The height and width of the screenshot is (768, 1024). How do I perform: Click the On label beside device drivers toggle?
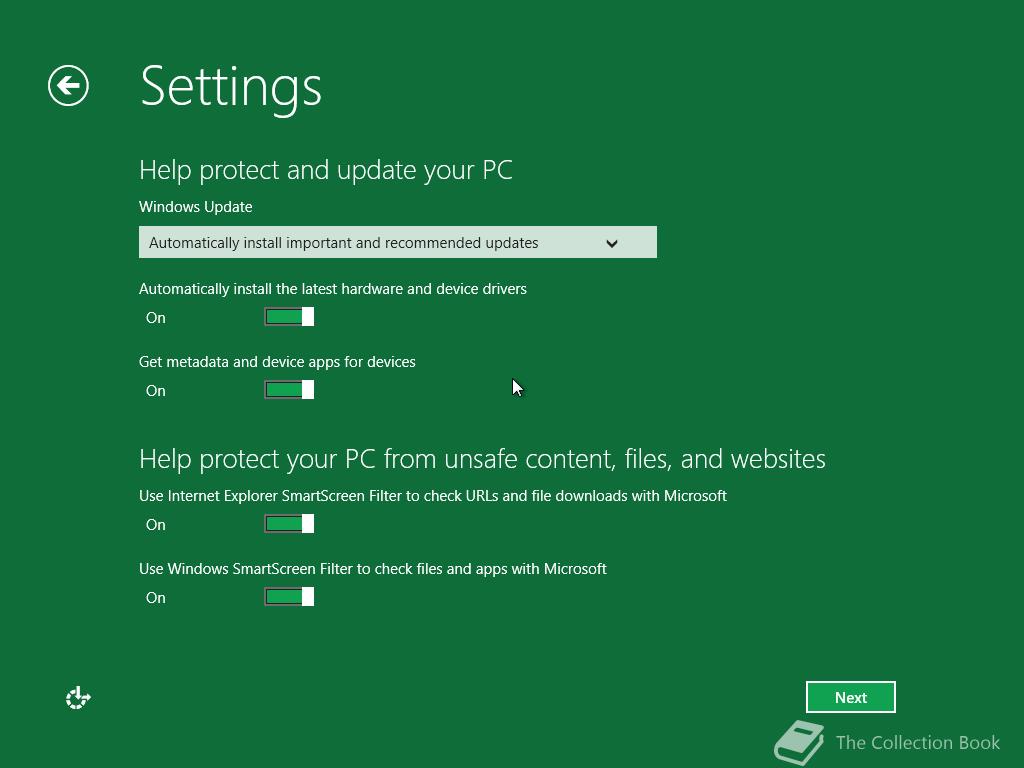click(155, 318)
